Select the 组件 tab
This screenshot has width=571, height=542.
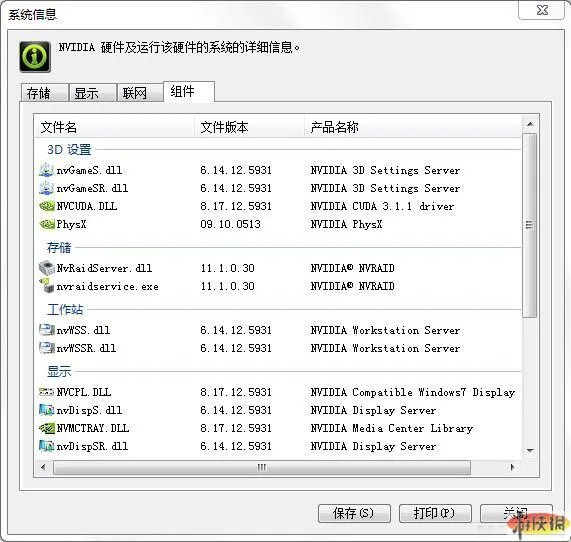pyautogui.click(x=189, y=91)
